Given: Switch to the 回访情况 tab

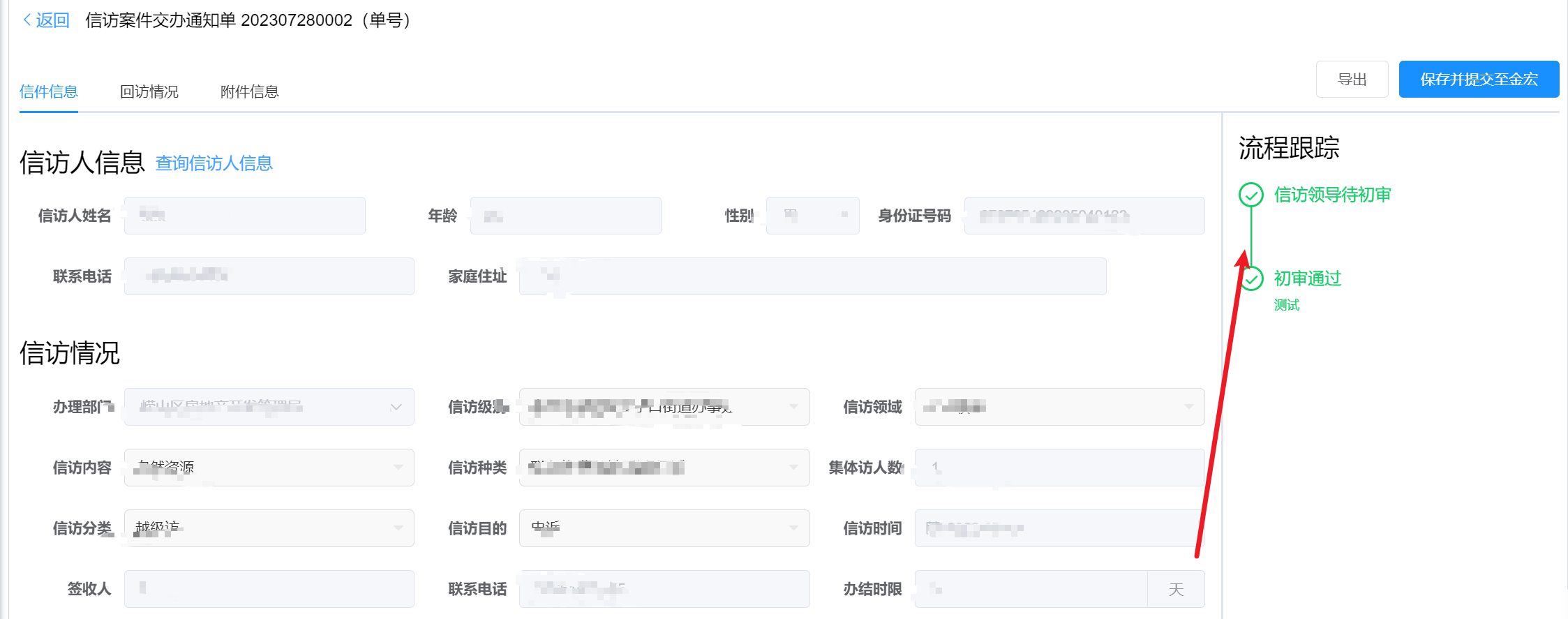Looking at the screenshot, I should pos(149,91).
